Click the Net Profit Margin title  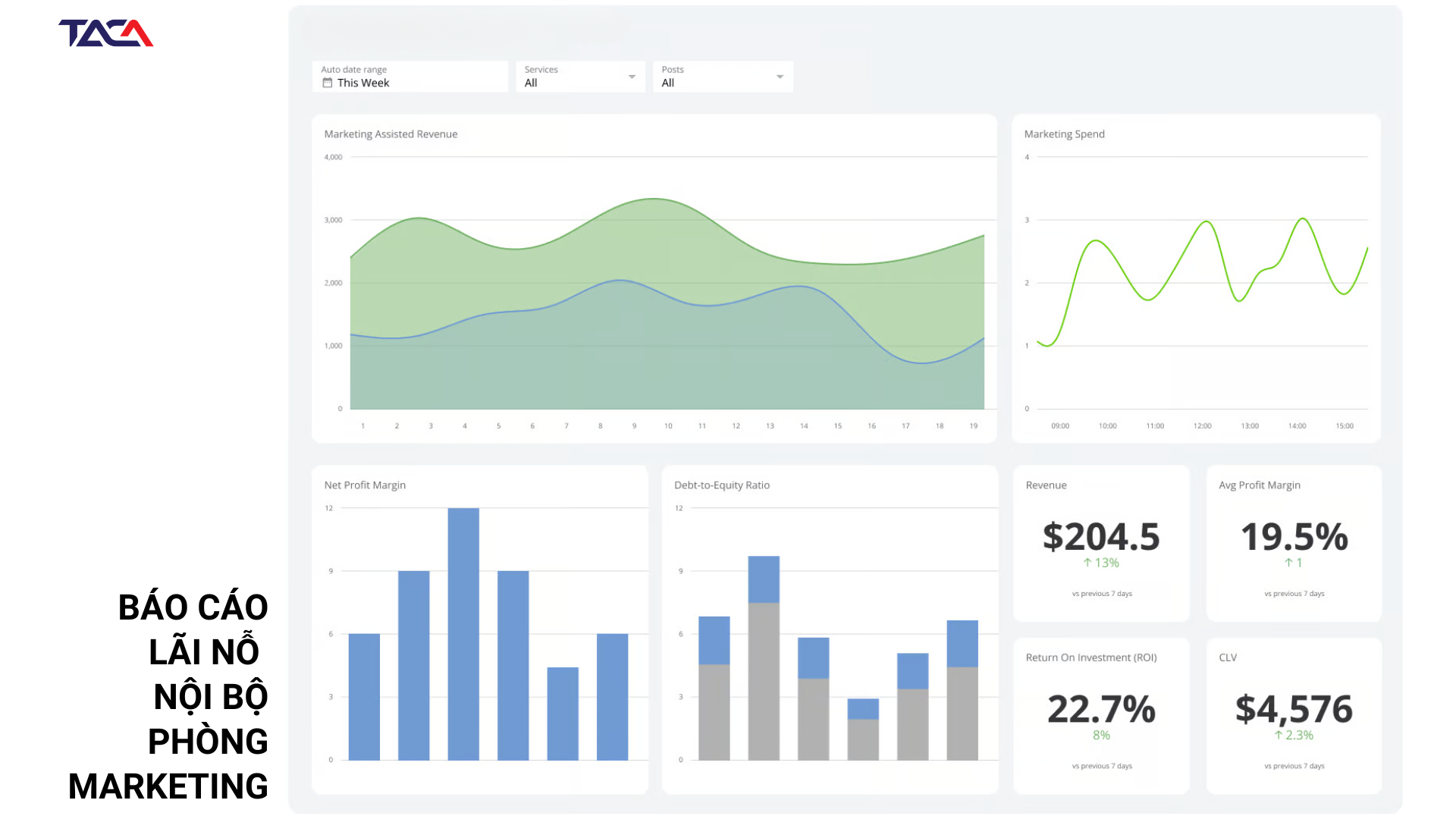(365, 485)
